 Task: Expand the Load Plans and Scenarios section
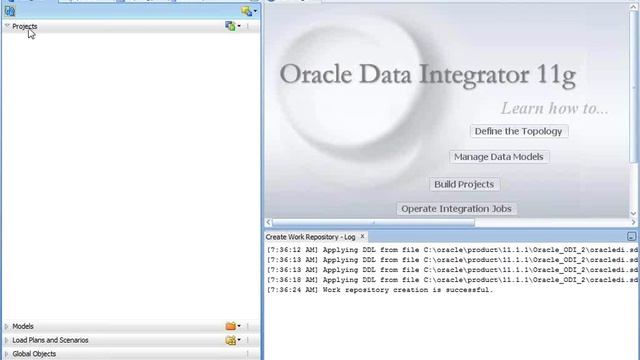[7, 340]
